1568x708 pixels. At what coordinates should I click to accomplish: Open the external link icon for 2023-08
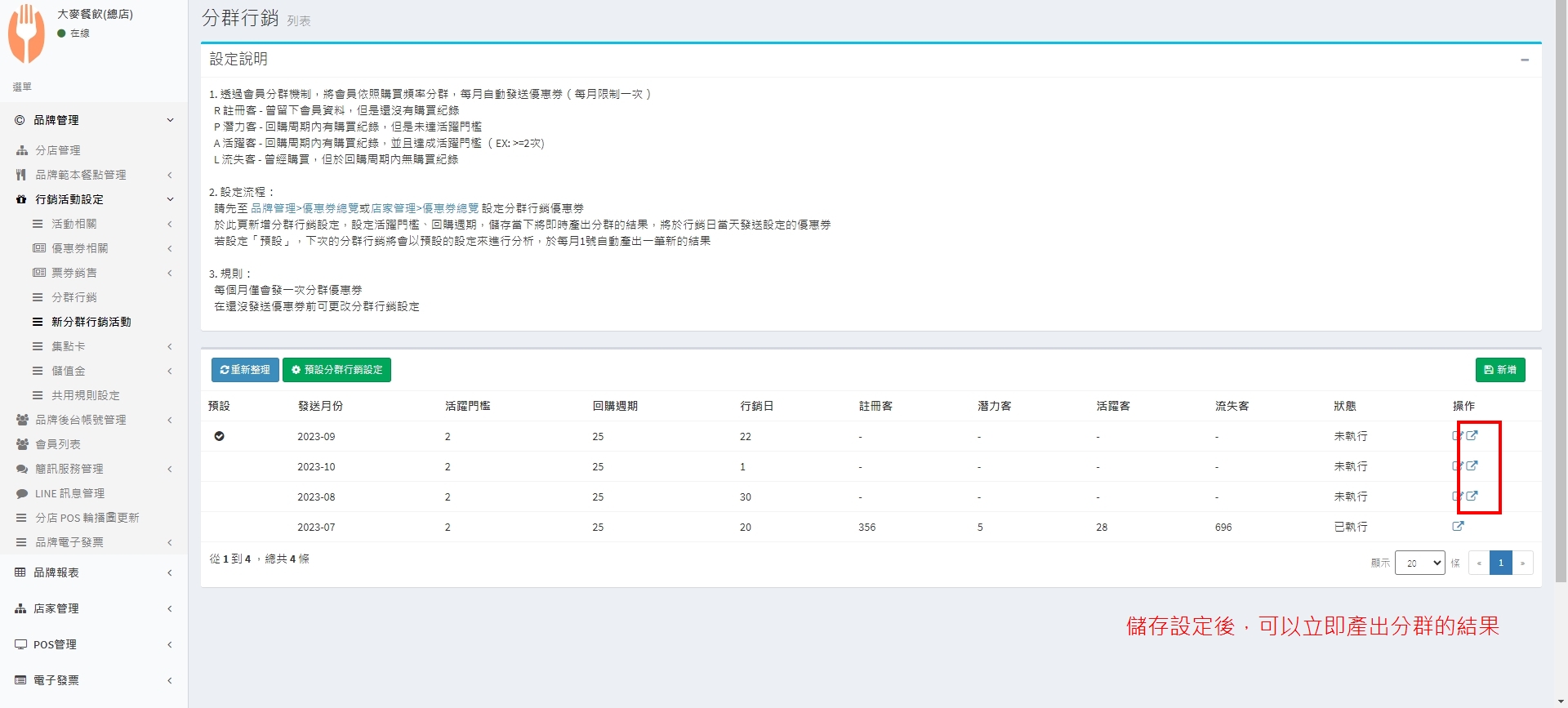click(x=1472, y=496)
